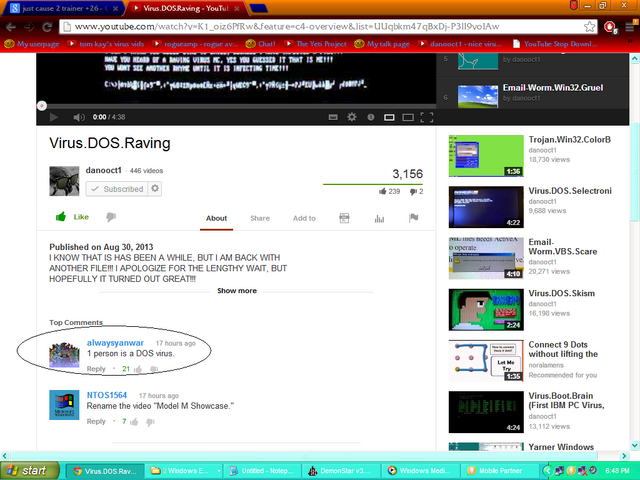Open subscription settings gear for danooct1
This screenshot has height=480, width=640.
coord(155,189)
